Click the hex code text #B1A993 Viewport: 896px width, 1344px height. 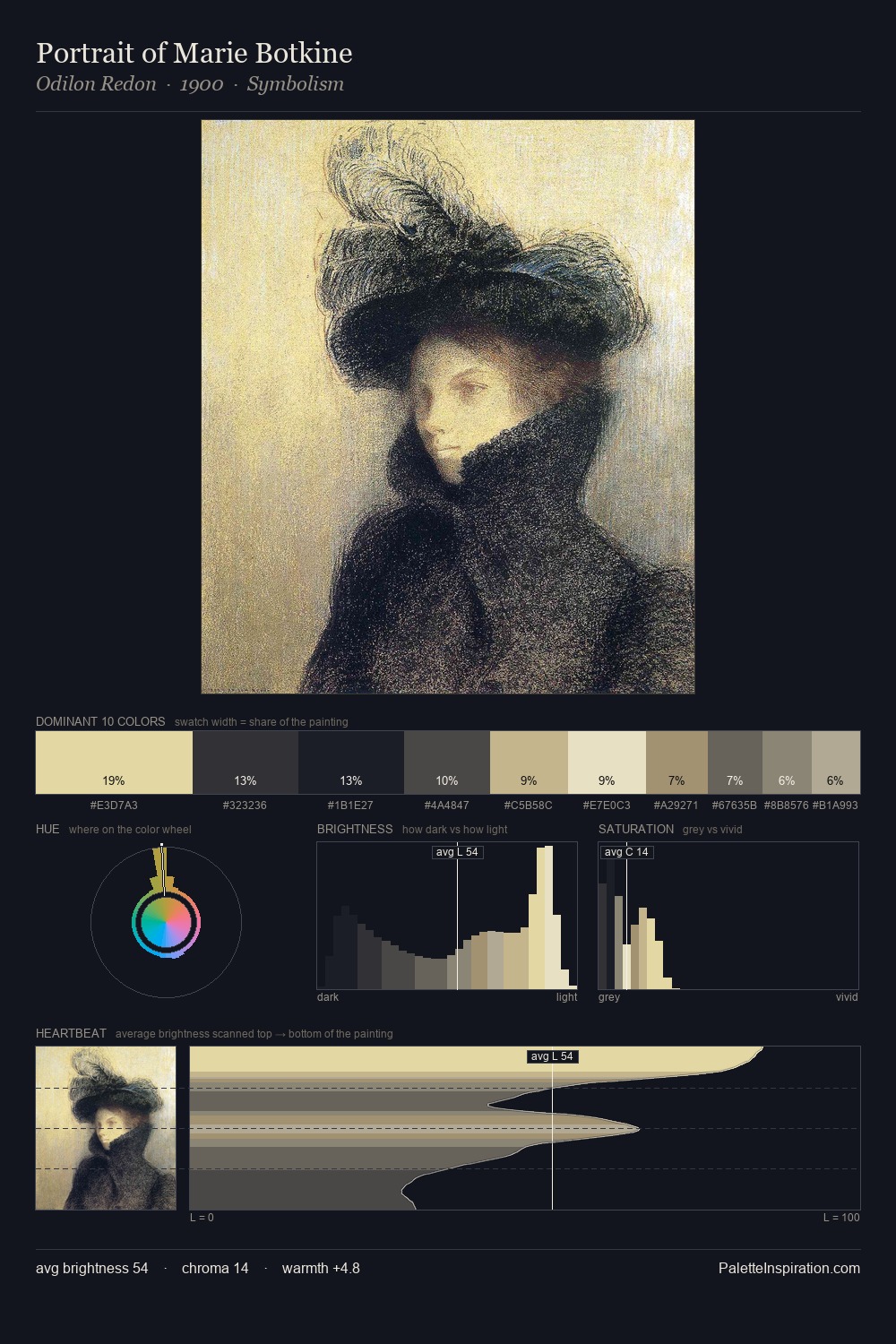coord(835,806)
